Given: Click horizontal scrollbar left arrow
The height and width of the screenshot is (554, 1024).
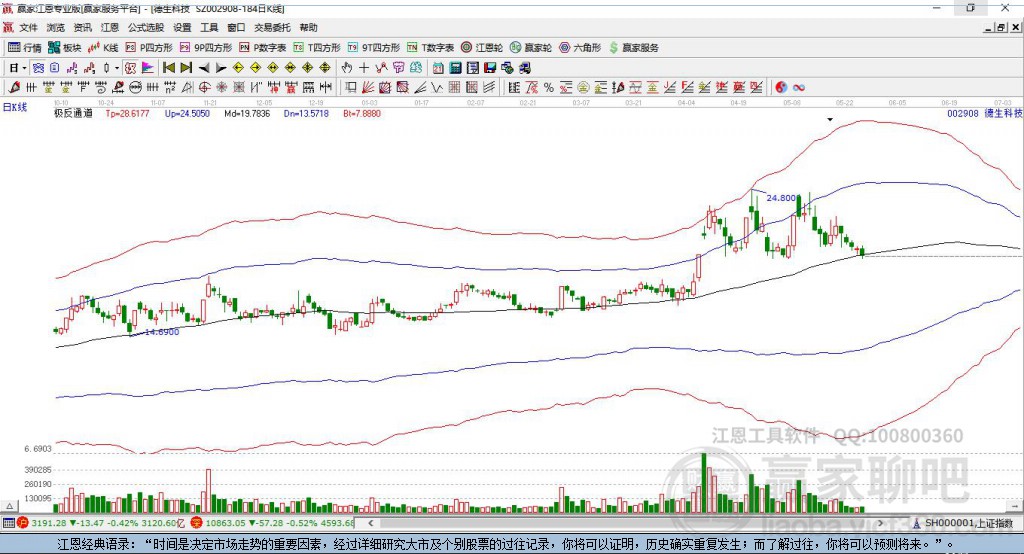Looking at the screenshot, I should coord(370,523).
